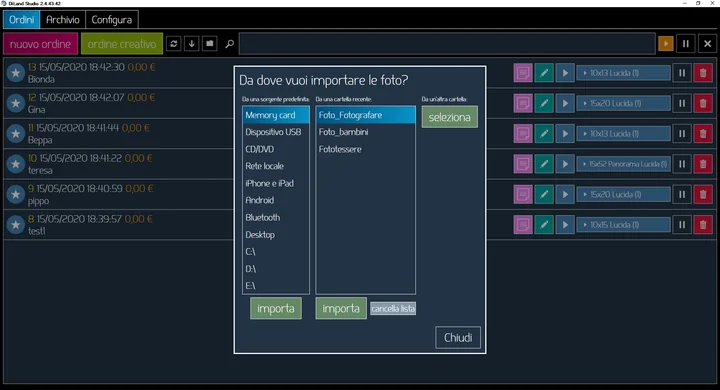Expand 15x20 Lucida (1) entry for order 12
720x390 pixels.
pyautogui.click(x=624, y=103)
